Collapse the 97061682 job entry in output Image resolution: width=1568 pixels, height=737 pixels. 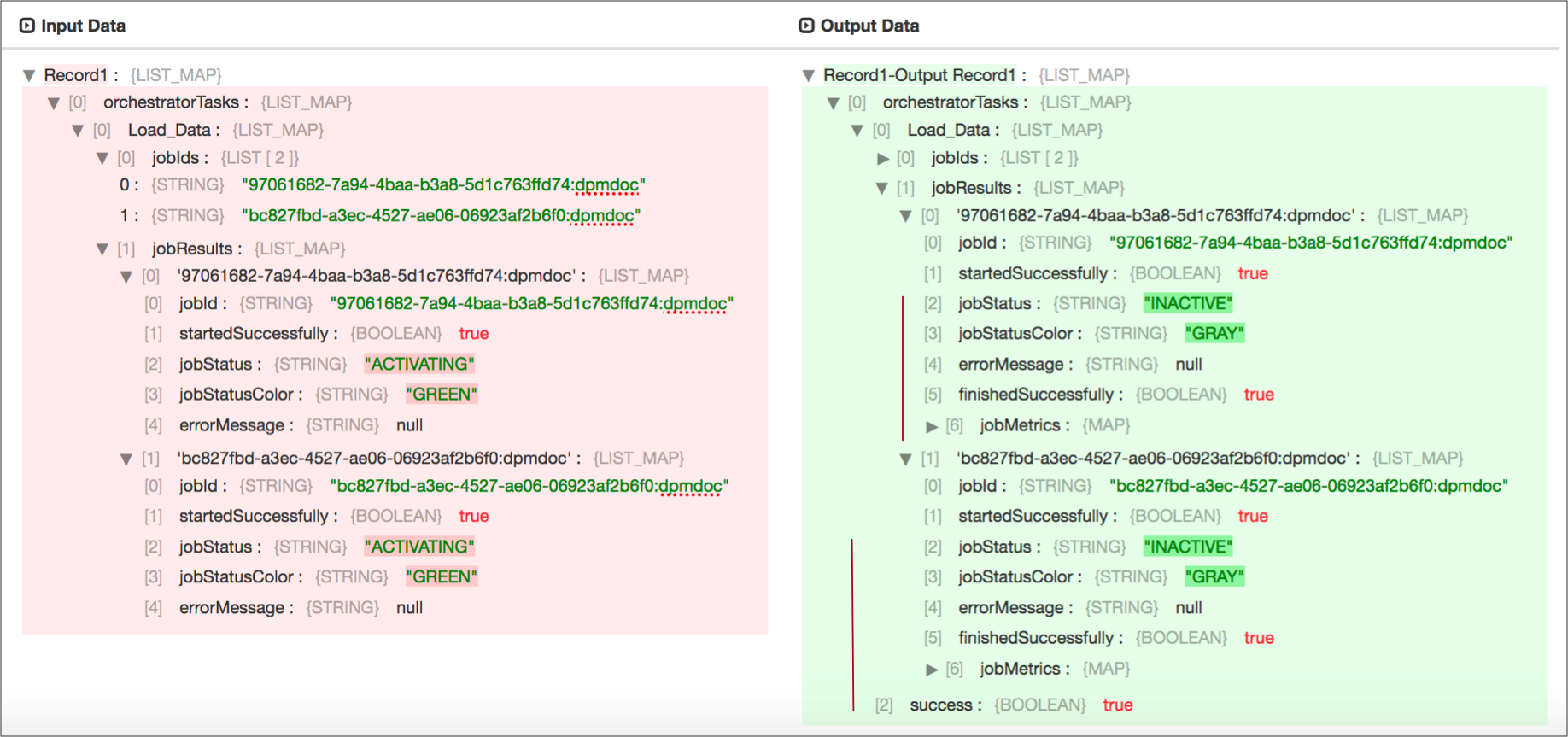tap(906, 217)
